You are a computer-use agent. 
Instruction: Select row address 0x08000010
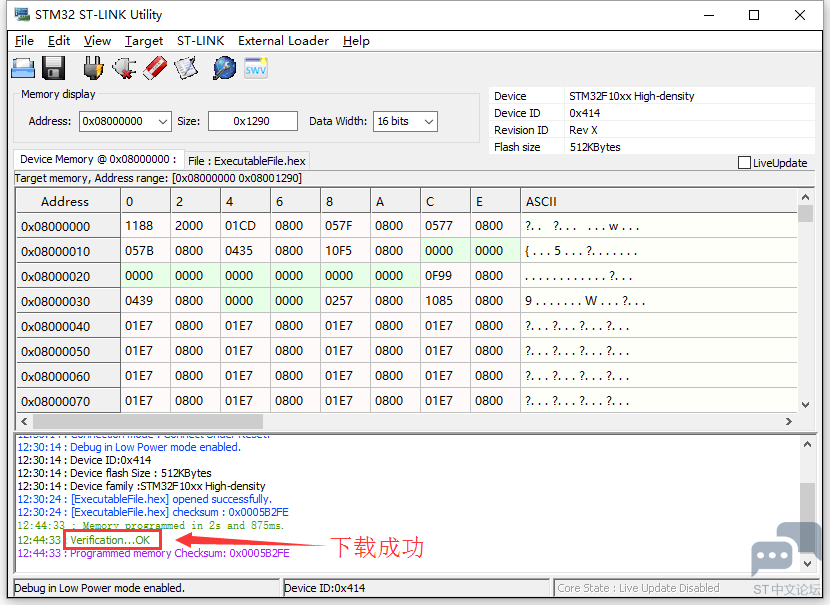68,251
